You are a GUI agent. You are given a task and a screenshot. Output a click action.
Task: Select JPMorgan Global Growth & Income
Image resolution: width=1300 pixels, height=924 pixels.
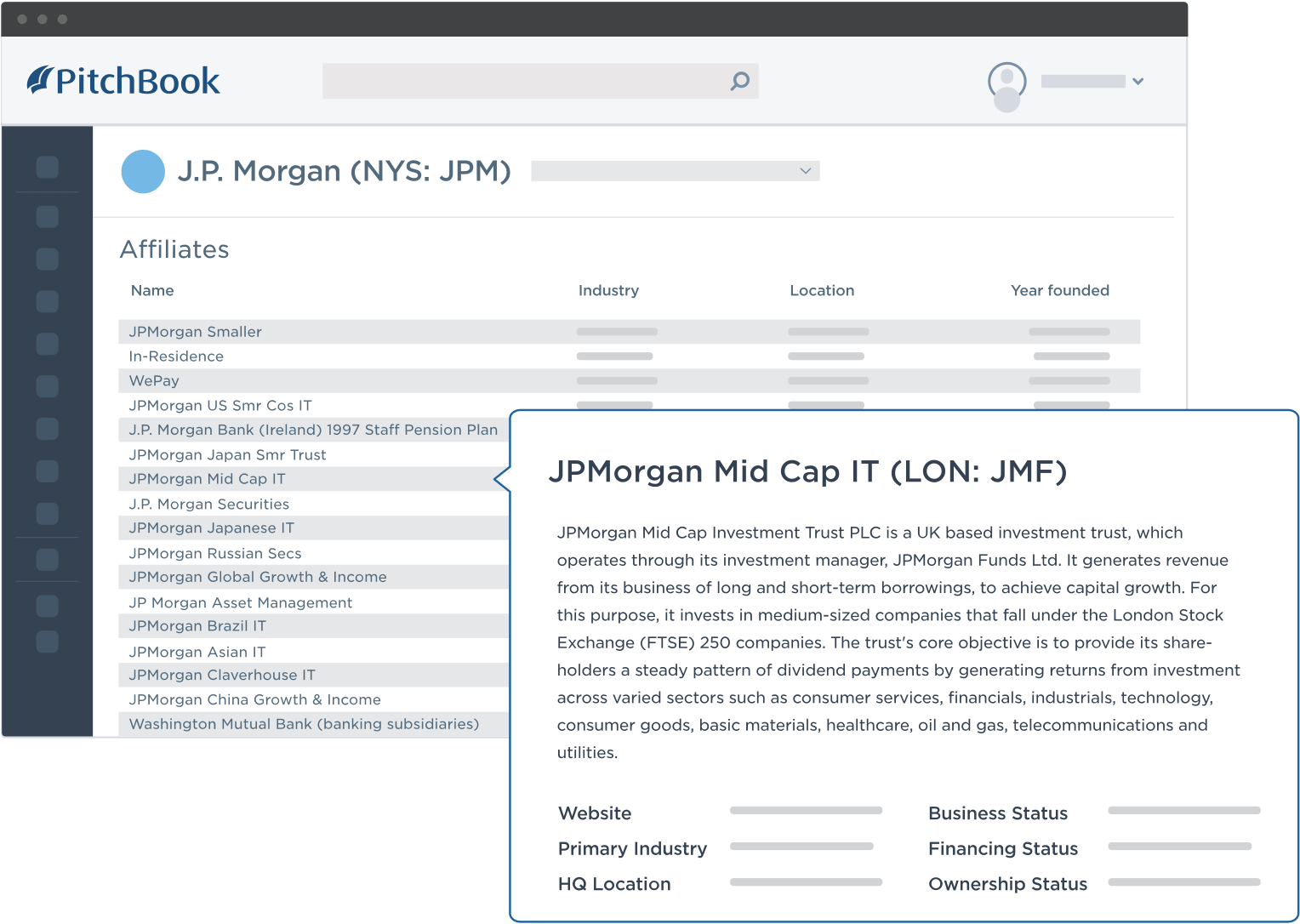pyautogui.click(x=313, y=577)
